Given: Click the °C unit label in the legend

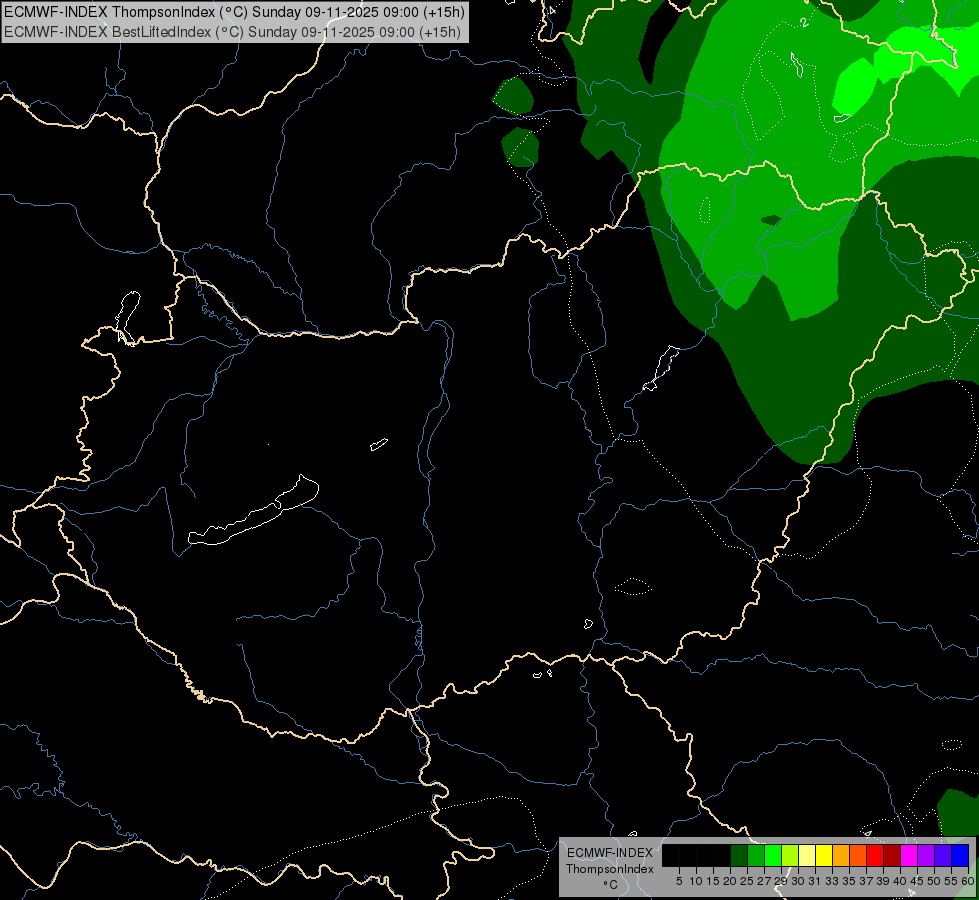Looking at the screenshot, I should coord(611,885).
